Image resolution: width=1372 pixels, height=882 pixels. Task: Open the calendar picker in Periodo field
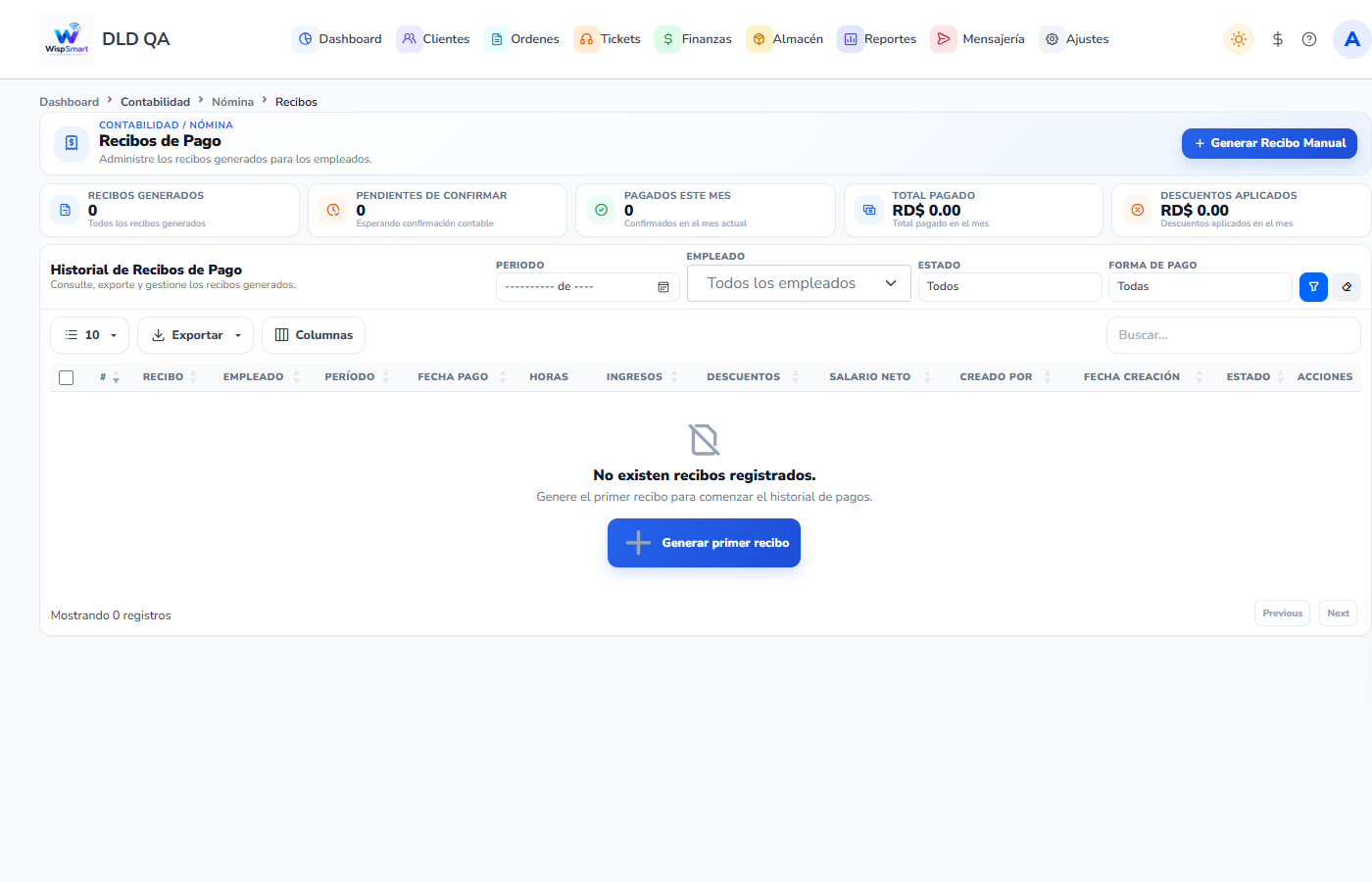coord(663,287)
